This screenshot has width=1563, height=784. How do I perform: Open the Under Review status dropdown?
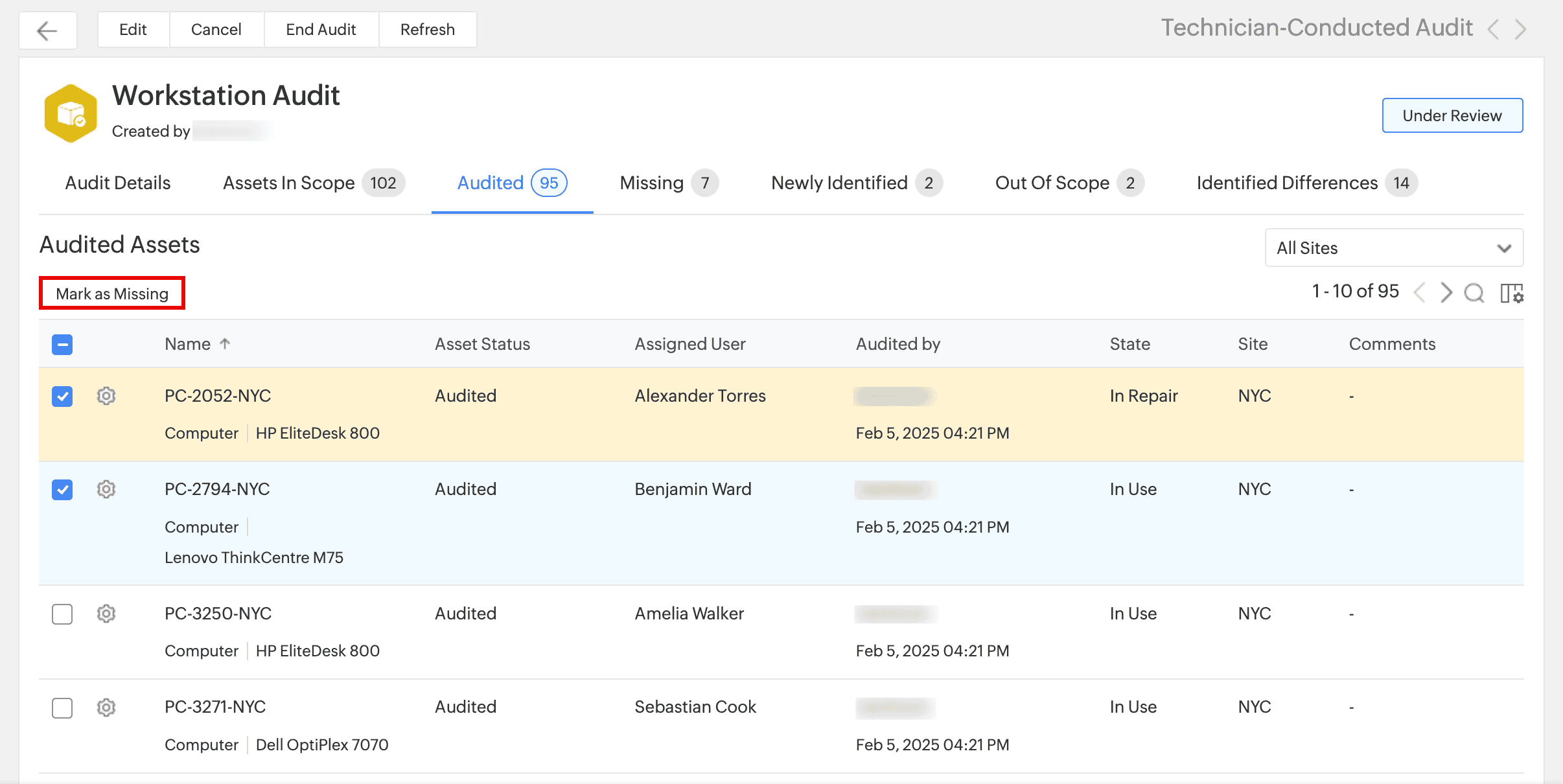pos(1452,116)
